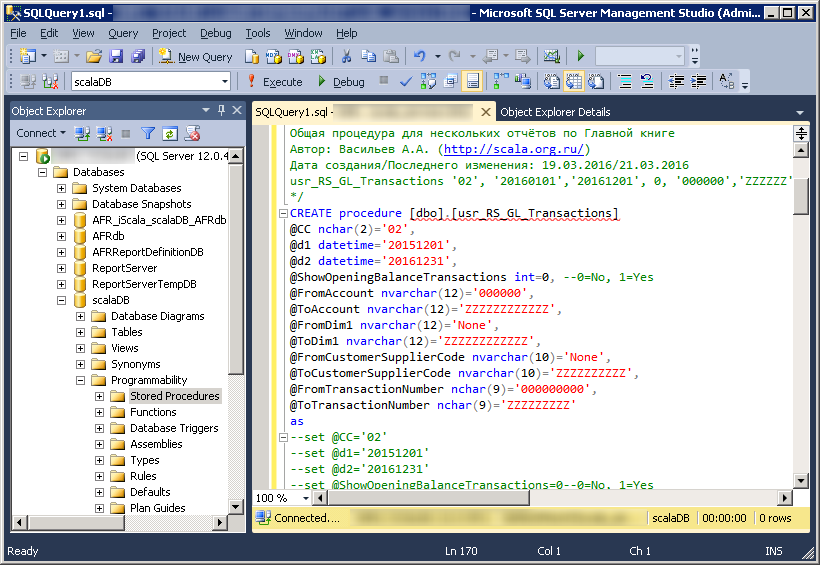Click the editor split-window handle
This screenshot has width=820, height=565.
coord(801,133)
